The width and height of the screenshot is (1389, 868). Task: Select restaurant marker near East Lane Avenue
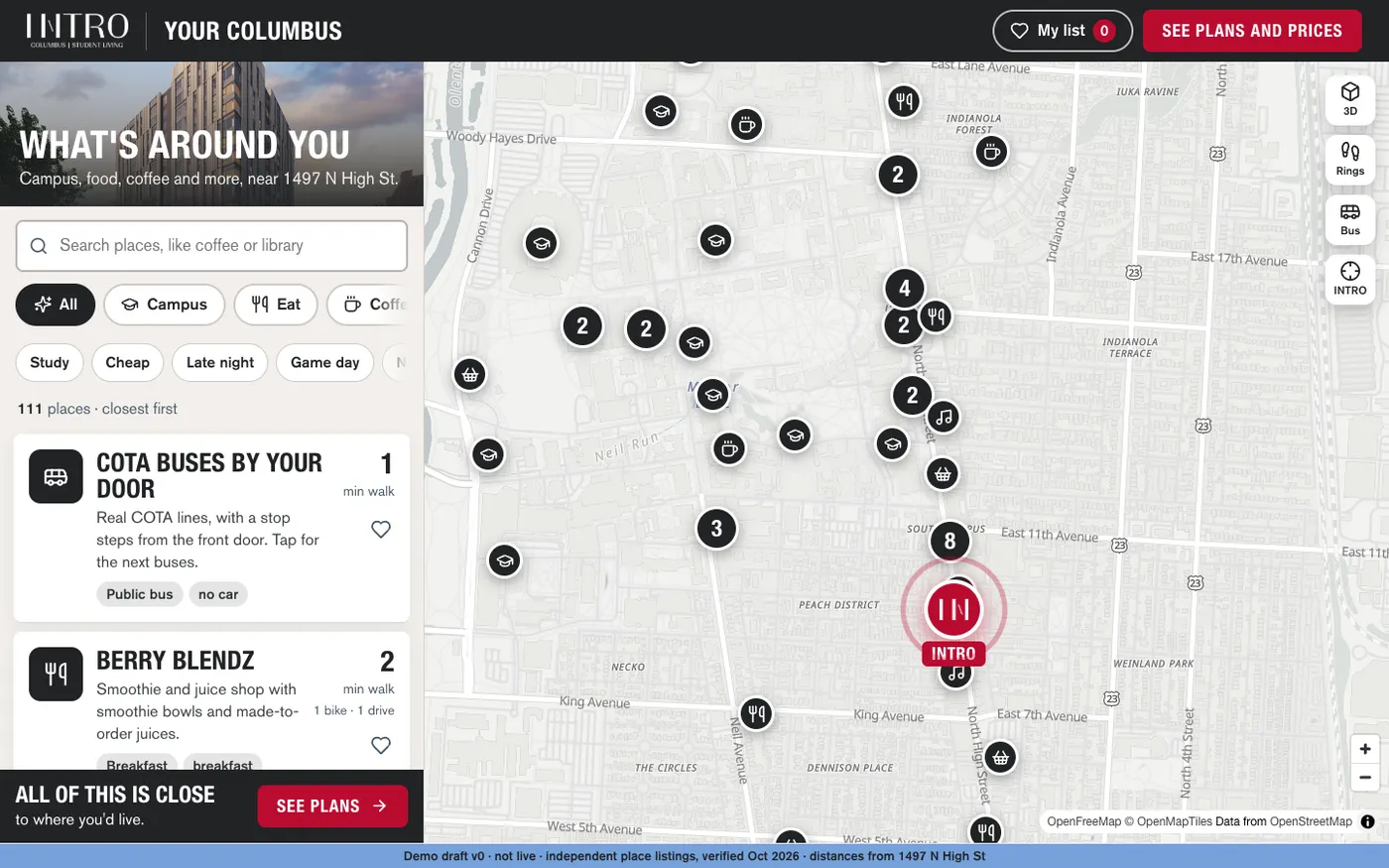[x=903, y=100]
